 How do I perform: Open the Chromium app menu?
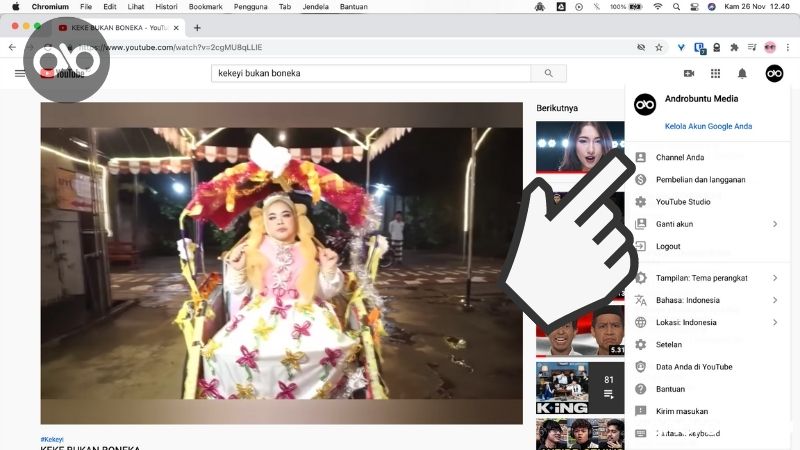coord(50,7)
